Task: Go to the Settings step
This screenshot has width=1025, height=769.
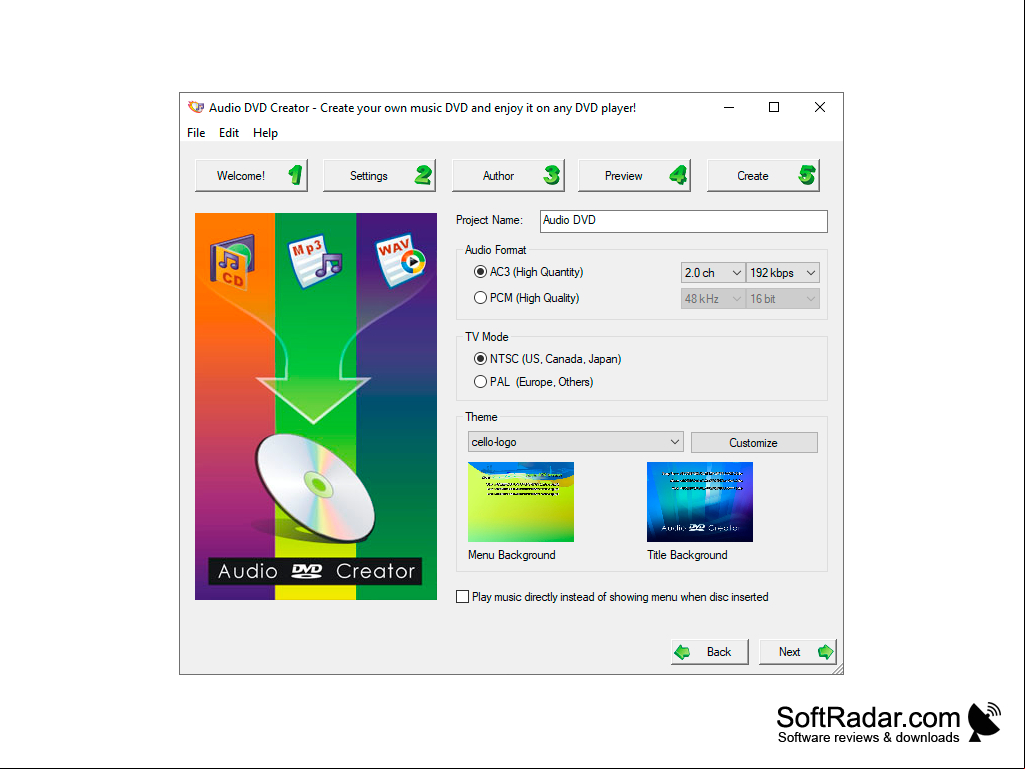Action: [x=379, y=175]
